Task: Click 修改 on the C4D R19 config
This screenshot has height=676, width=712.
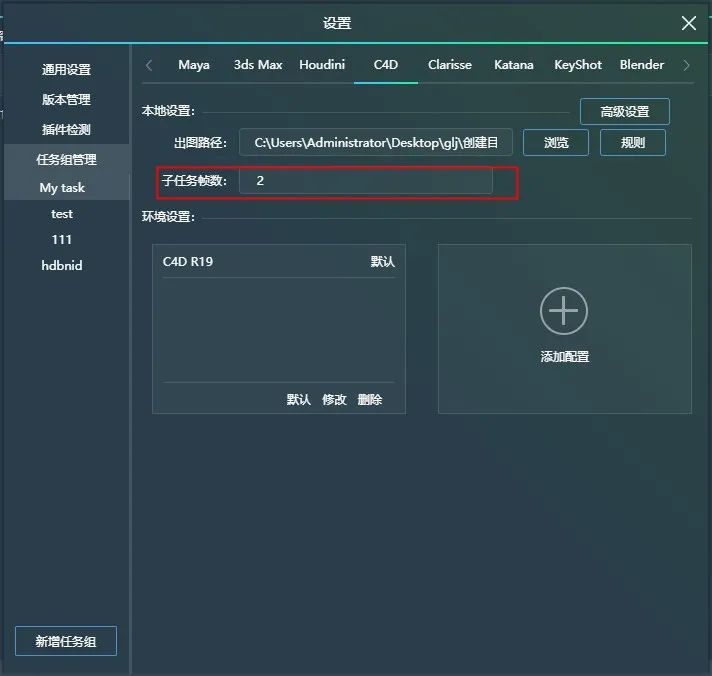Action: 334,400
